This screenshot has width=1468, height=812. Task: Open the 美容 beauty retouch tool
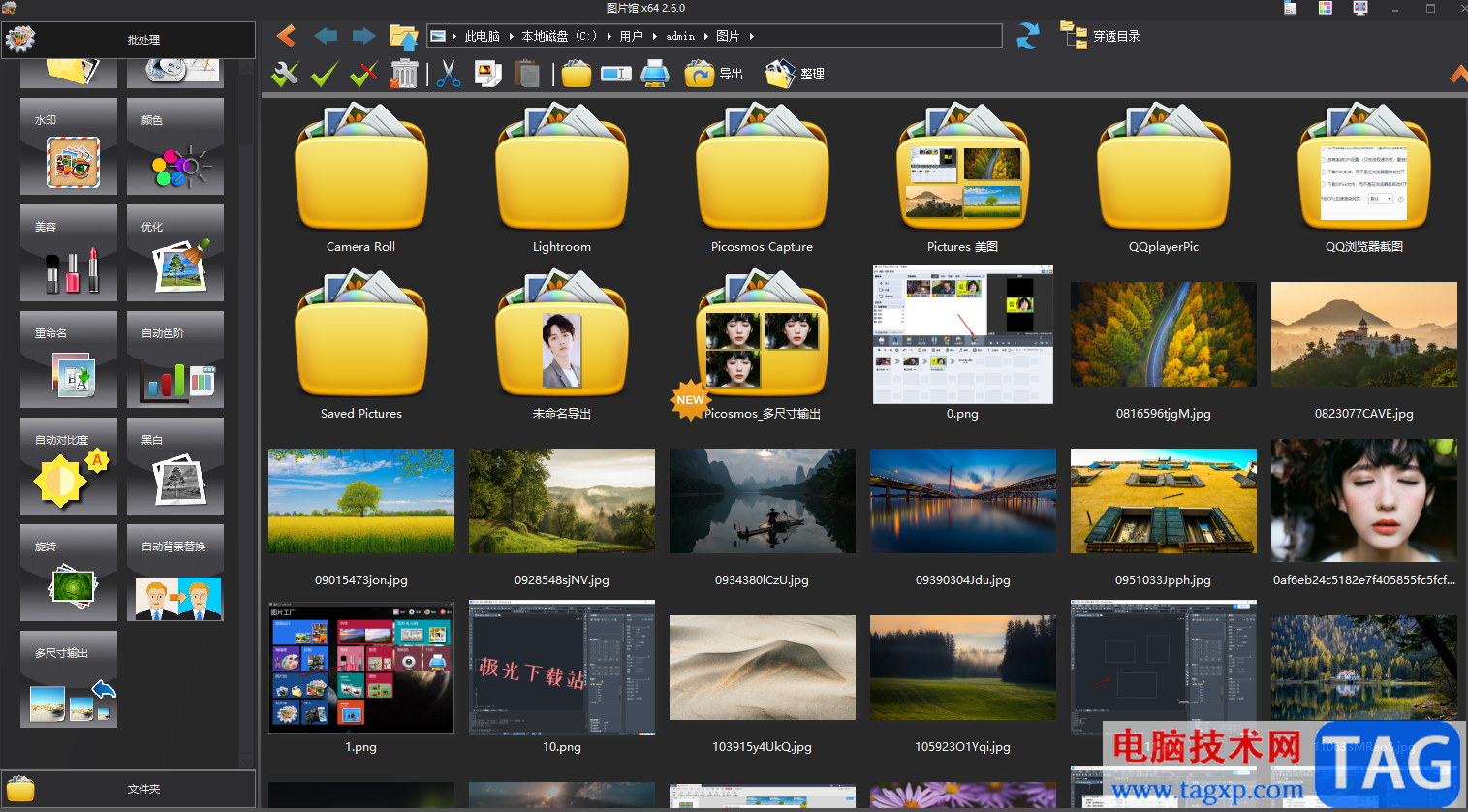pyautogui.click(x=69, y=253)
